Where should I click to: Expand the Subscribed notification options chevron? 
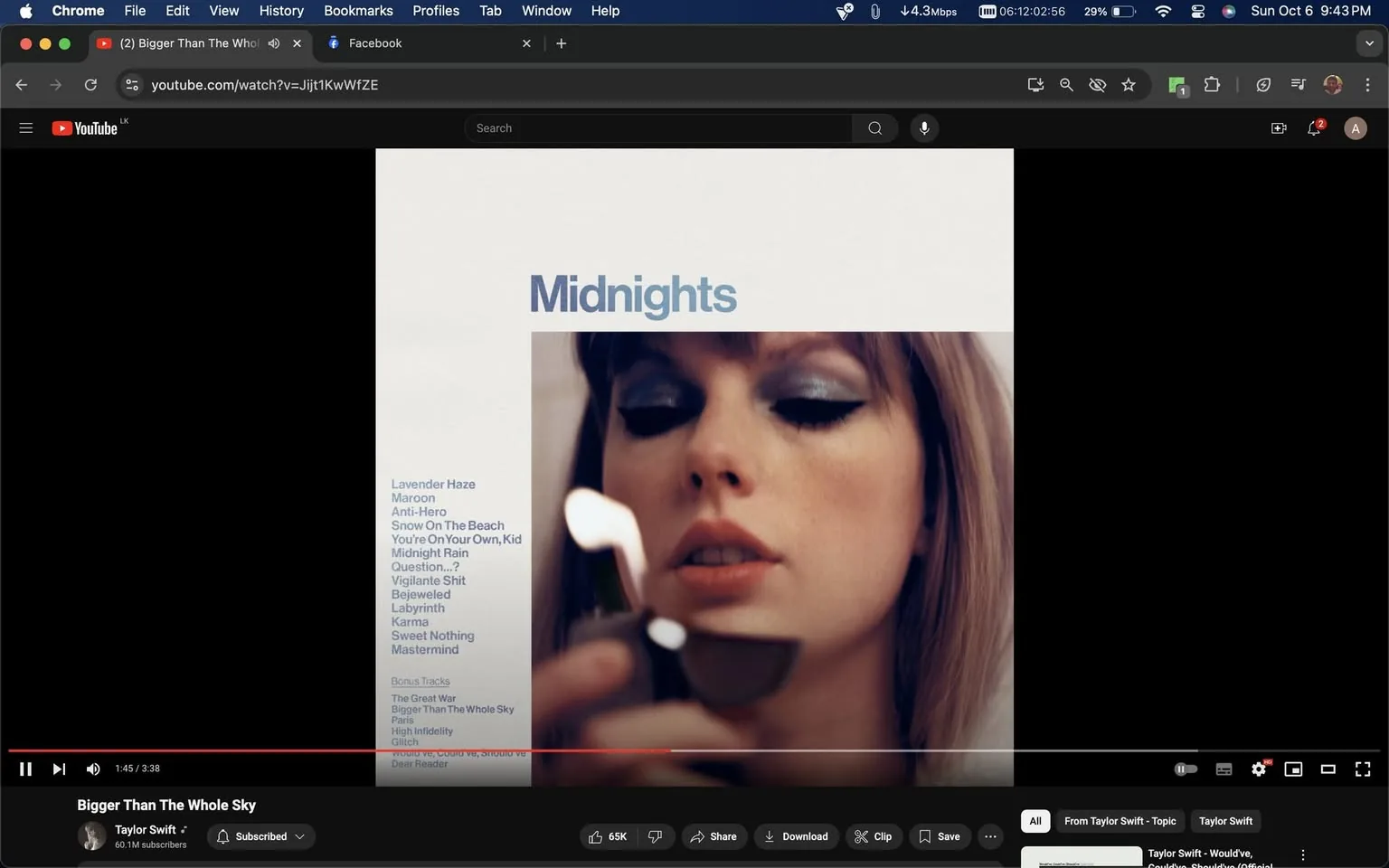[300, 836]
